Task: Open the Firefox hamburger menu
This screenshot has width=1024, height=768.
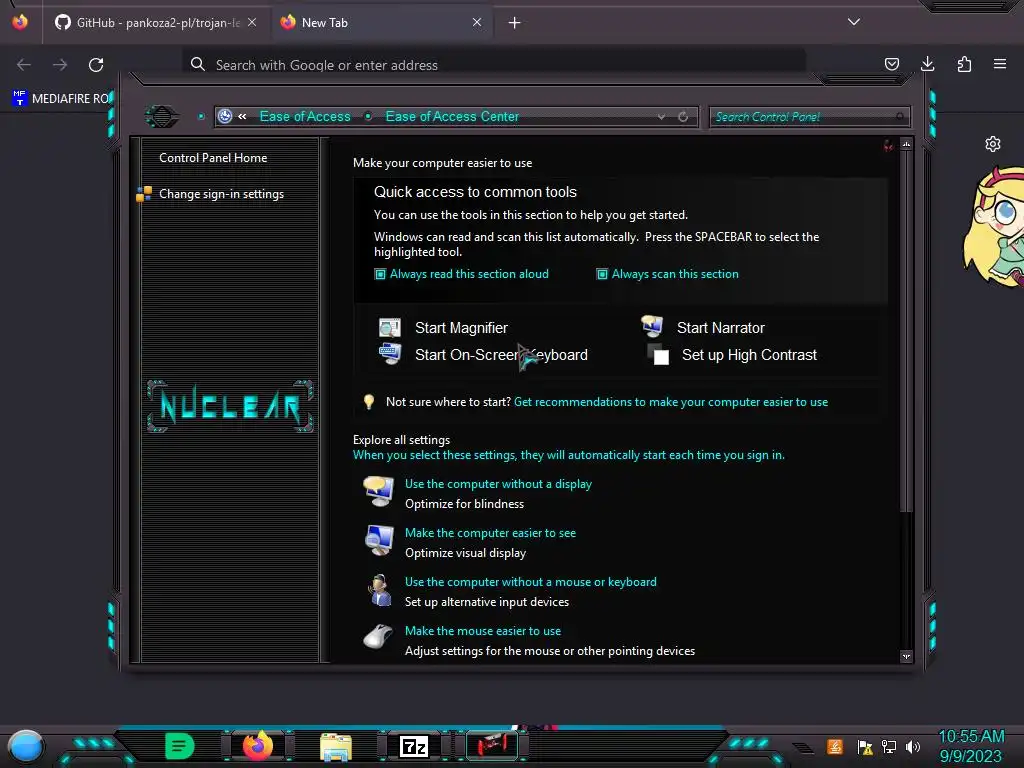Action: pos(1000,64)
